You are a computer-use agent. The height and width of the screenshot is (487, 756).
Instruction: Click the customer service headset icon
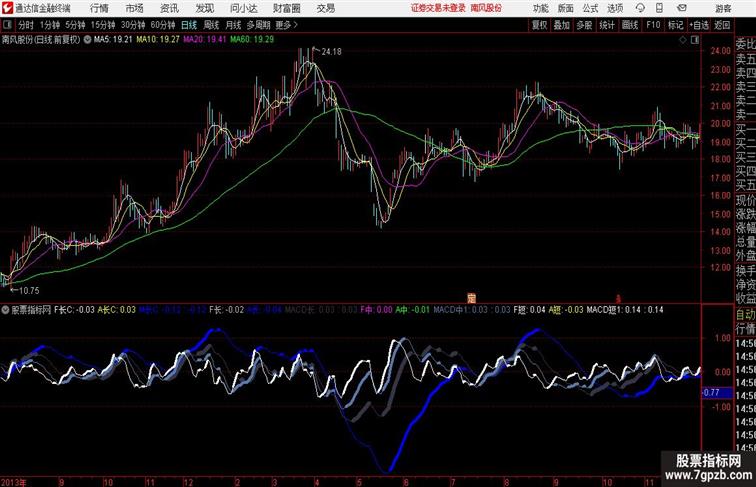tap(640, 8)
